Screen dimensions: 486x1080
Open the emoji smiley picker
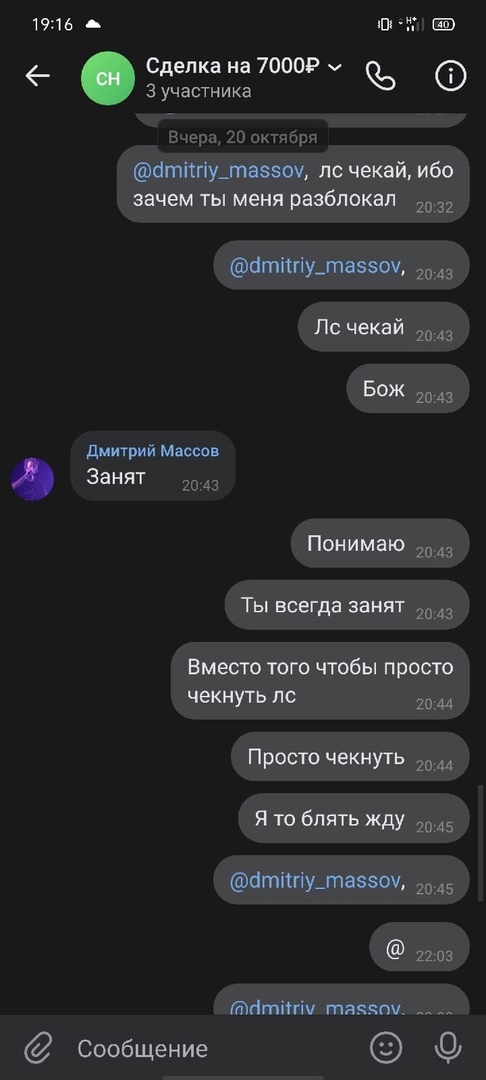pyautogui.click(x=386, y=1048)
